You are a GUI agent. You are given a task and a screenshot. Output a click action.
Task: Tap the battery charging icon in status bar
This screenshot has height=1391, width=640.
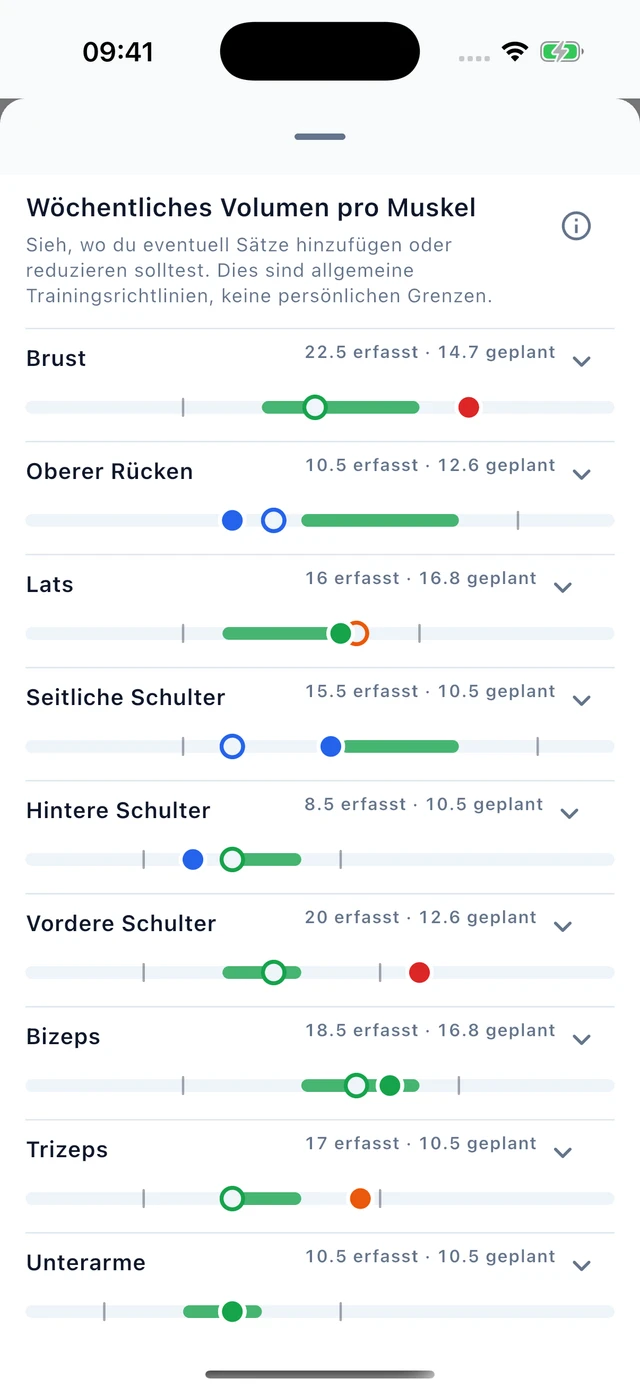coord(561,52)
